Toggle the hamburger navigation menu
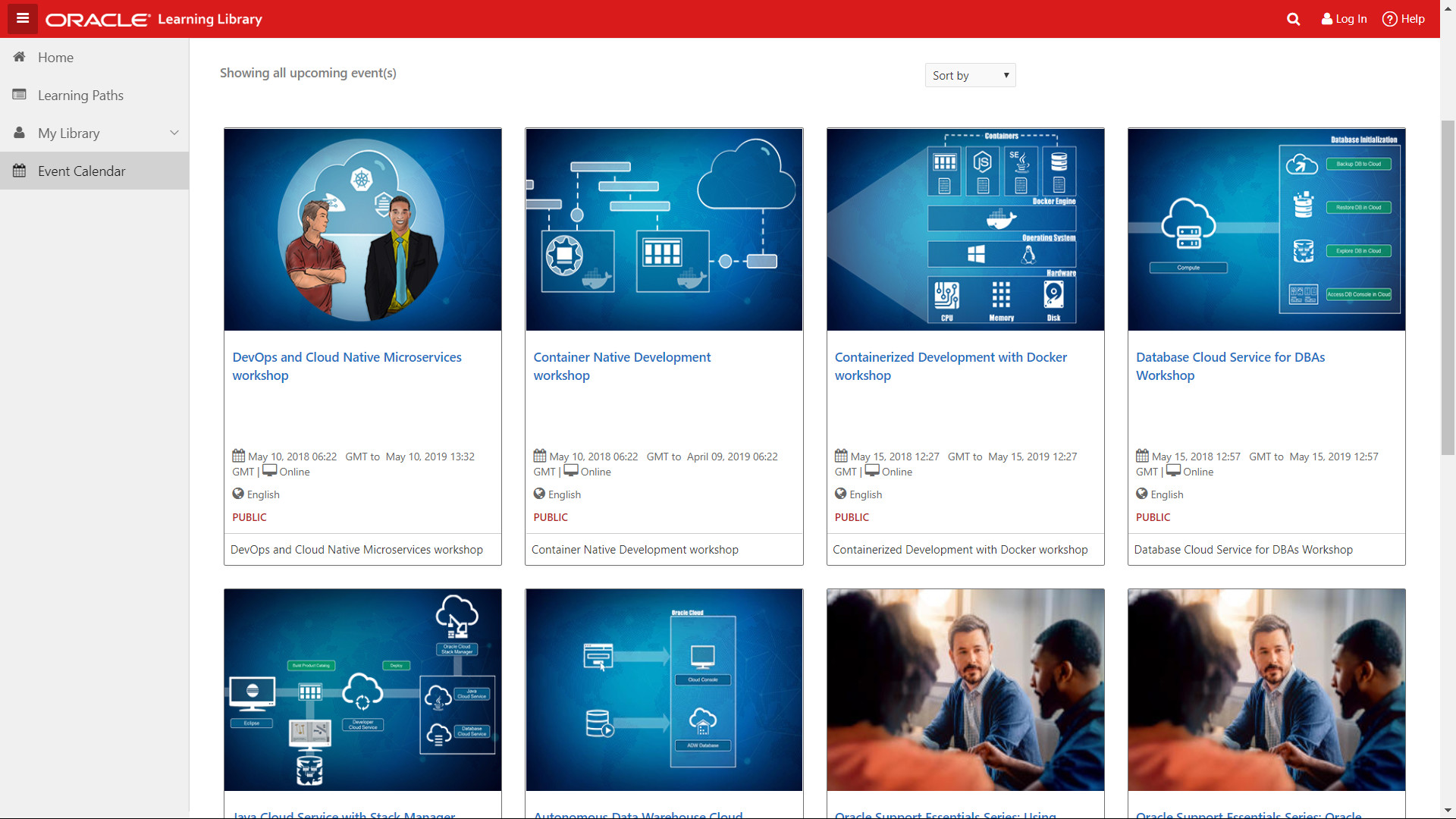Screen dimensions: 1456x819 (23, 18)
